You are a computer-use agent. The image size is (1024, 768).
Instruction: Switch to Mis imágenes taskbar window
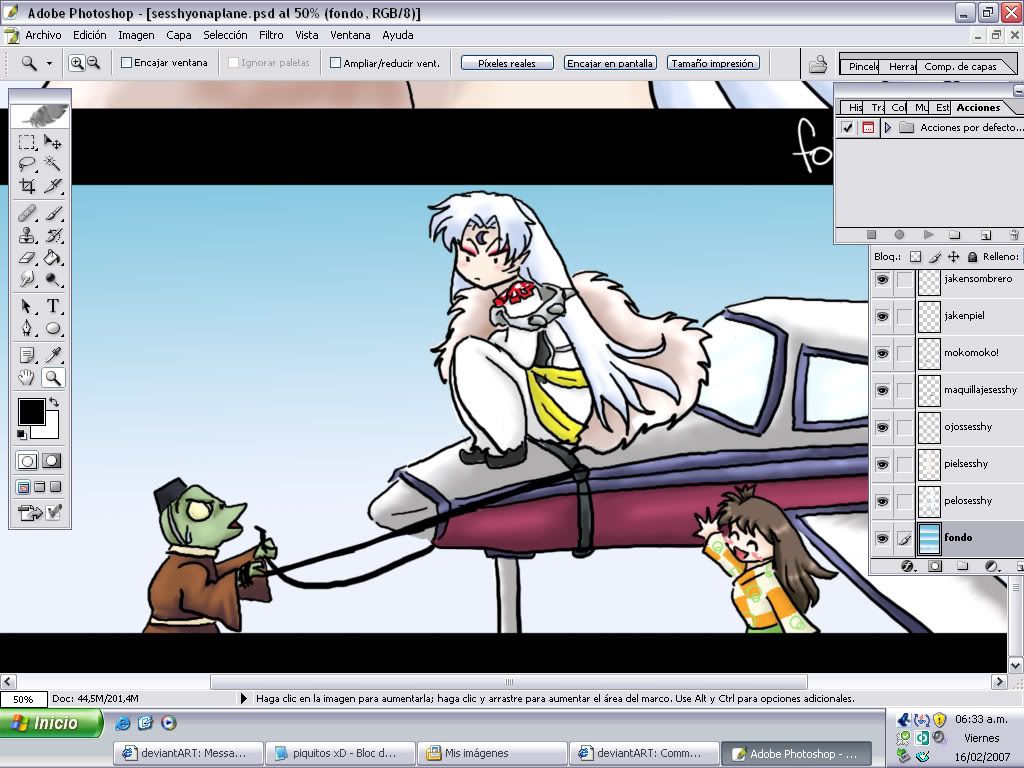[492, 753]
